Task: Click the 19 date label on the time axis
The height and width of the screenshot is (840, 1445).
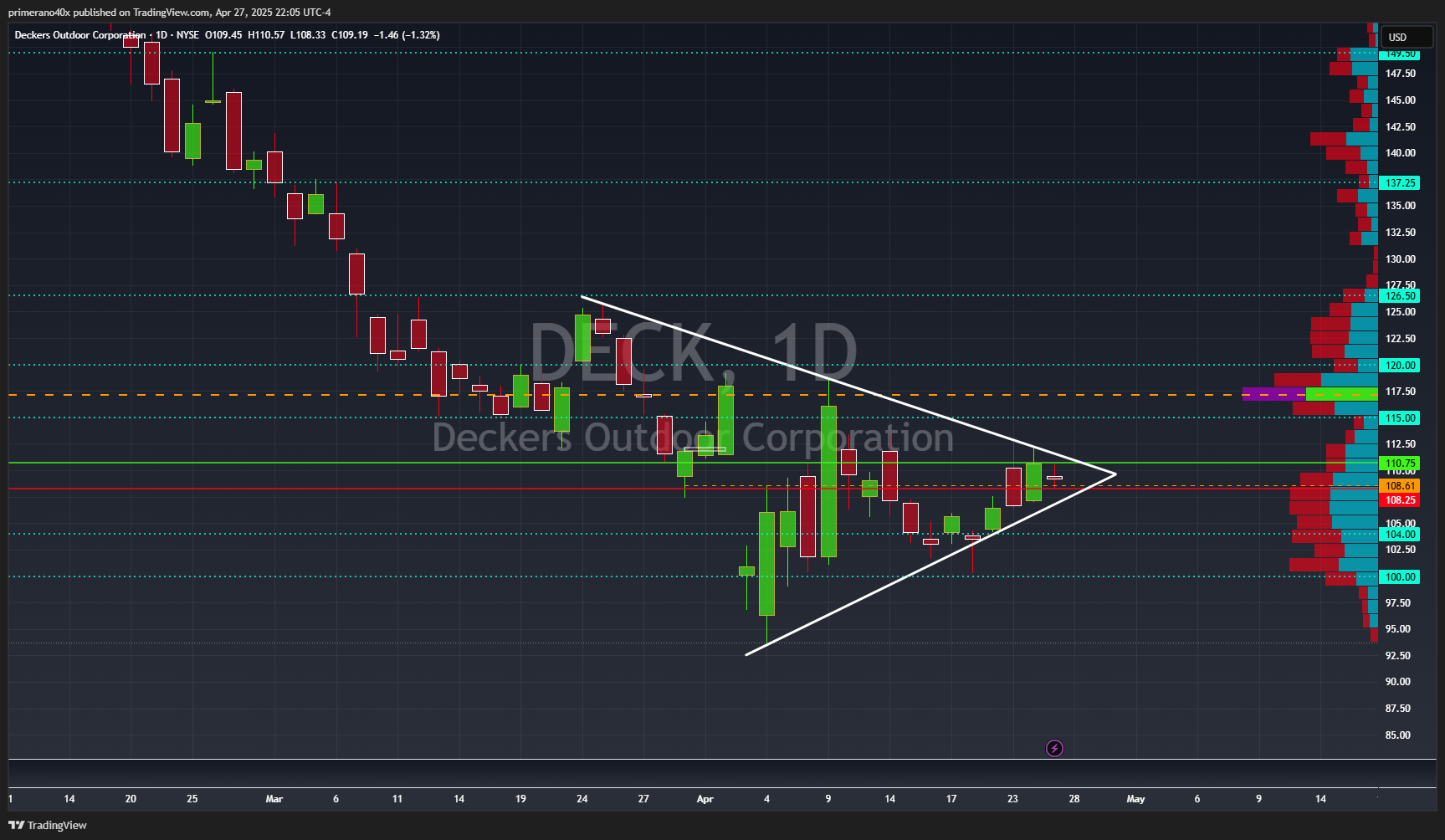Action: [520, 799]
